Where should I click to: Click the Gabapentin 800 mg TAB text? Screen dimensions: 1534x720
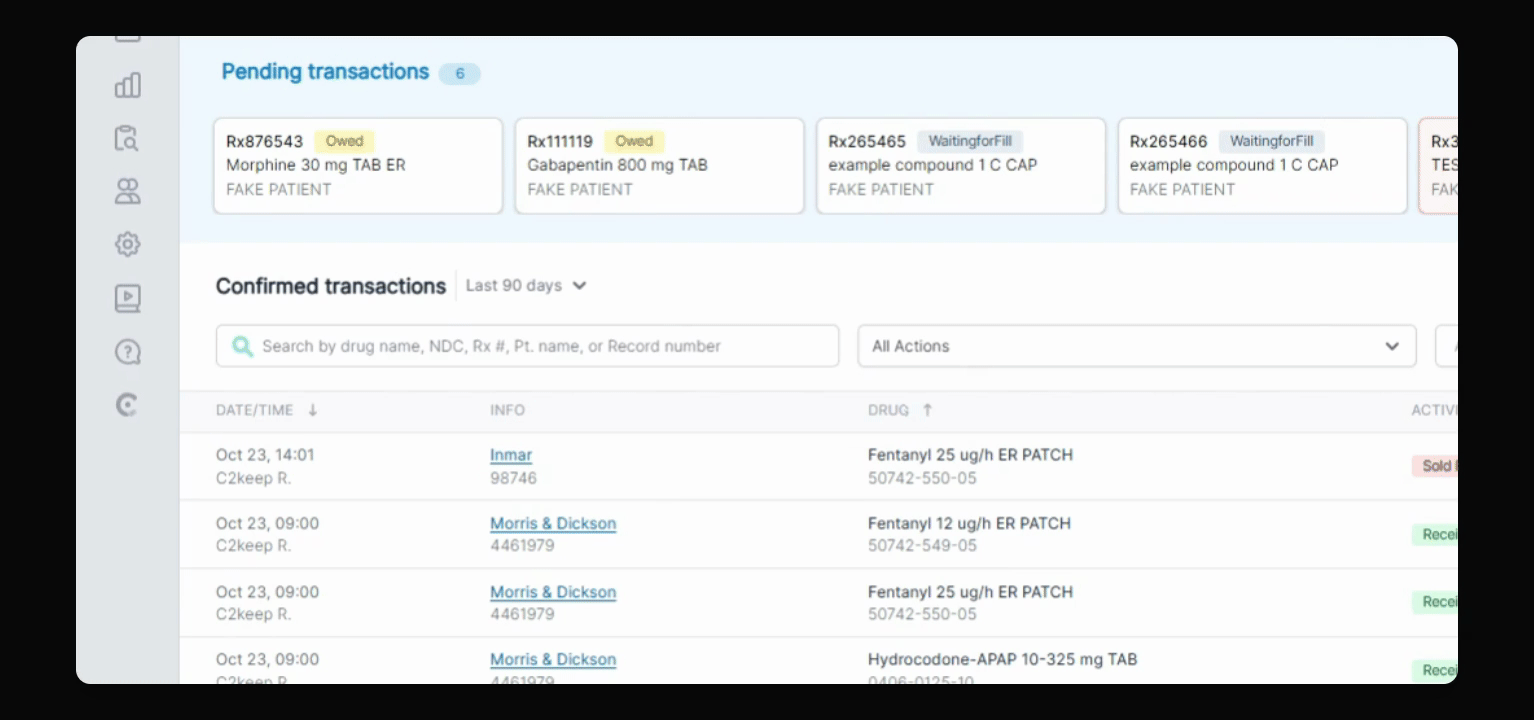[617, 165]
